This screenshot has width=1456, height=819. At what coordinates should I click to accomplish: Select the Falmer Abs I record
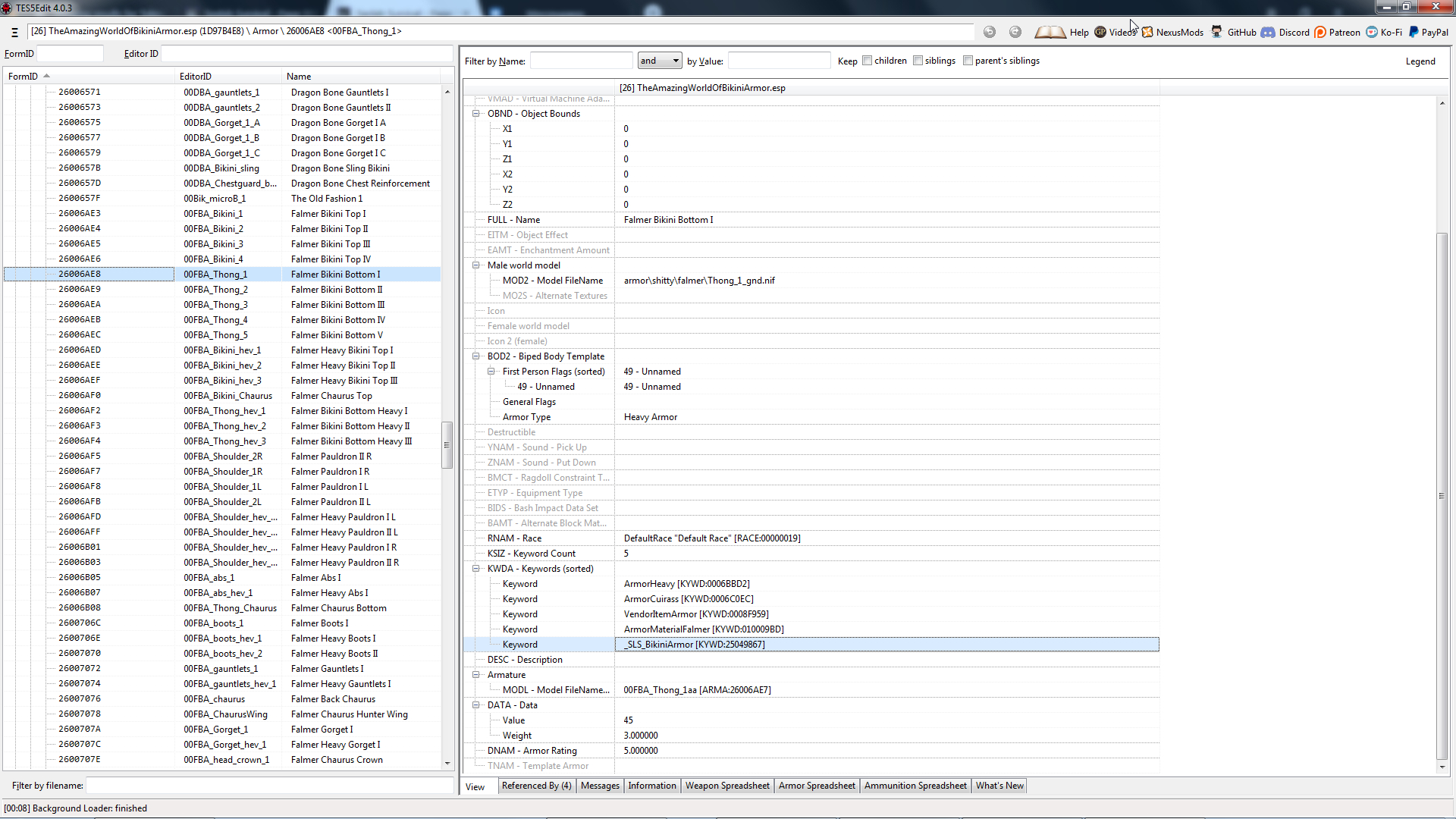(222, 578)
